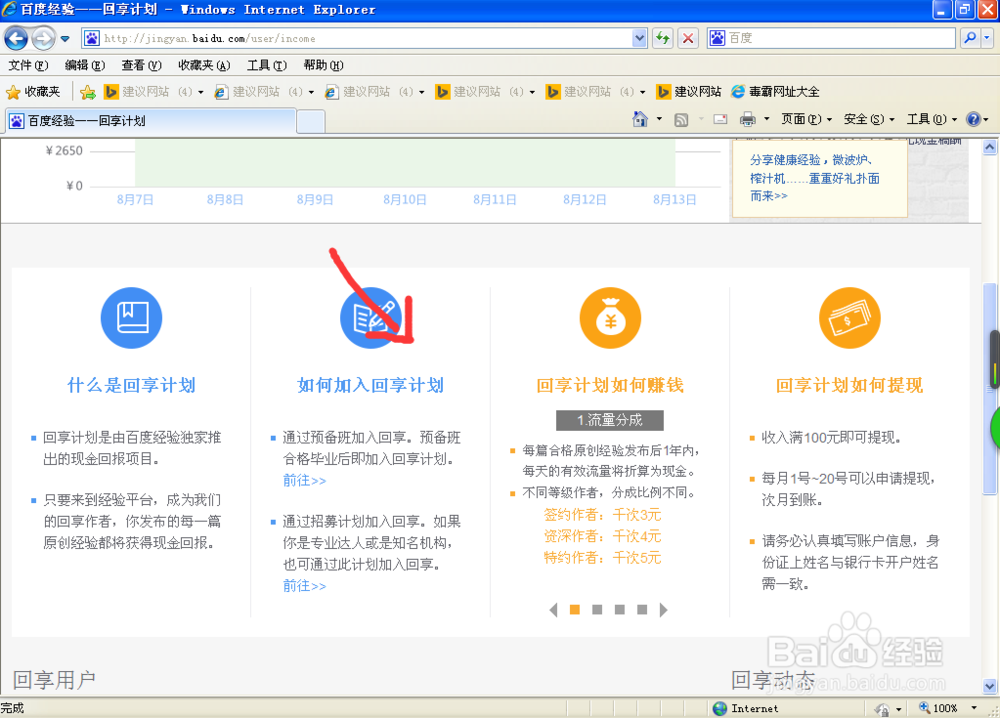Open the 收藏夹(A) menu
Image resolution: width=1000 pixels, height=718 pixels.
click(x=204, y=65)
